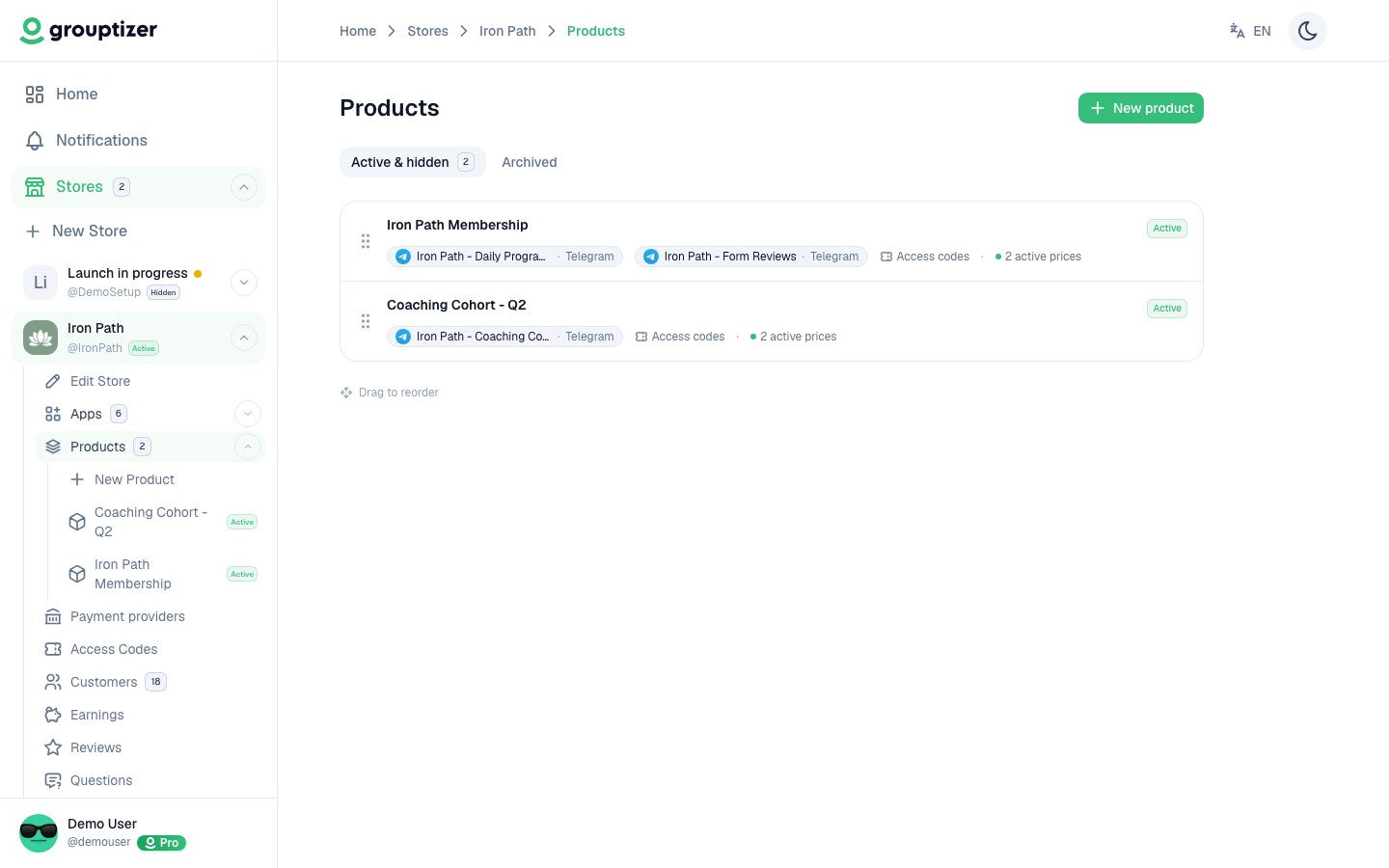
Task: Click the Coaching Cohort - Q2 drag handle
Action: [x=366, y=321]
